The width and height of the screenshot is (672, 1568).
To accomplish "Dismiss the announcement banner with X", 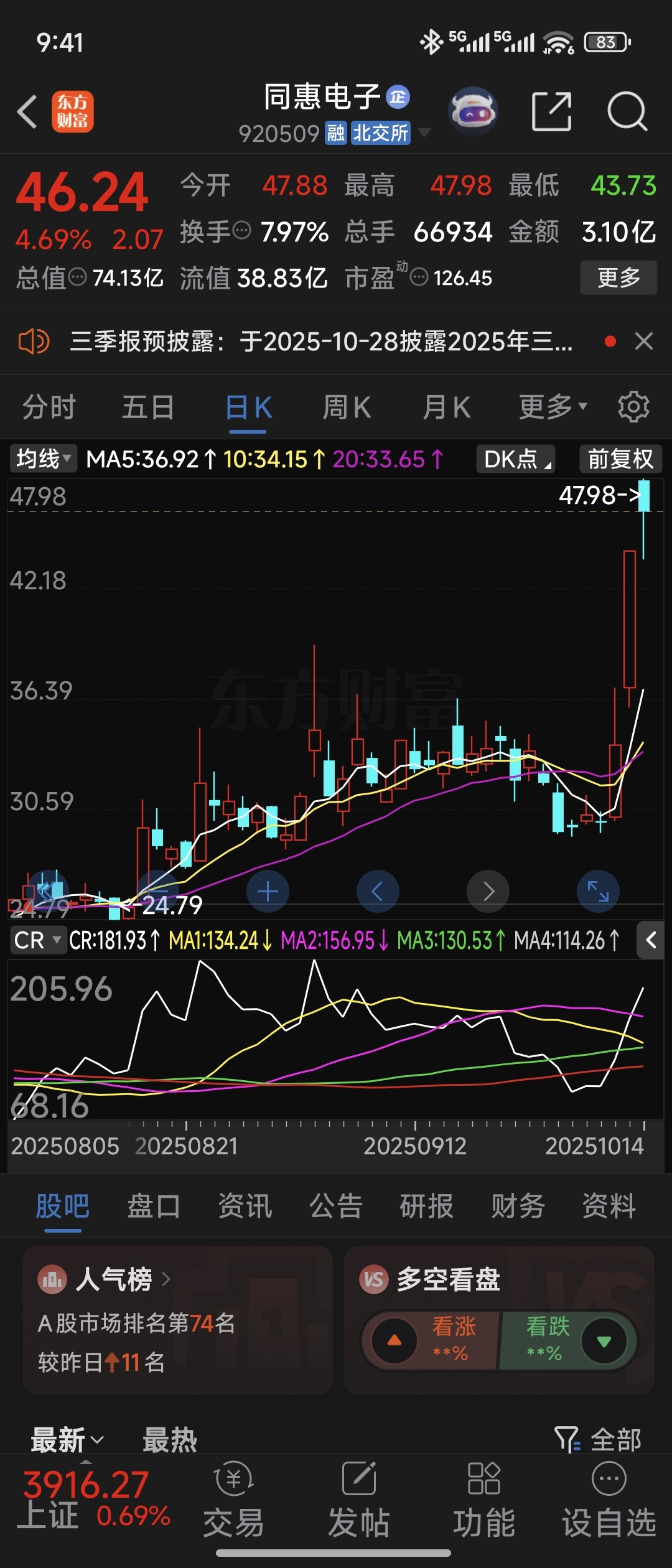I will [644, 341].
